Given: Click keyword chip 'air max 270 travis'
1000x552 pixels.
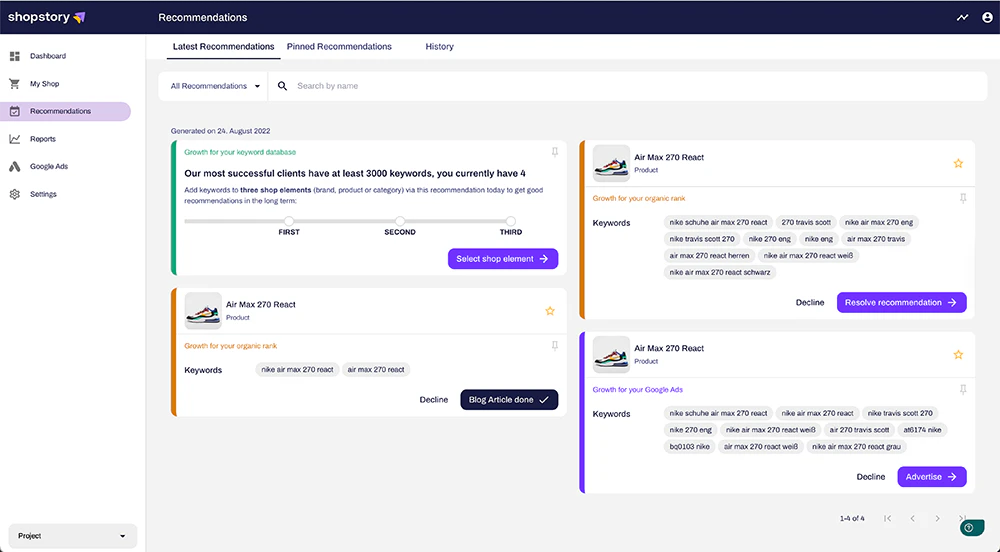Looking at the screenshot, I should [x=876, y=239].
